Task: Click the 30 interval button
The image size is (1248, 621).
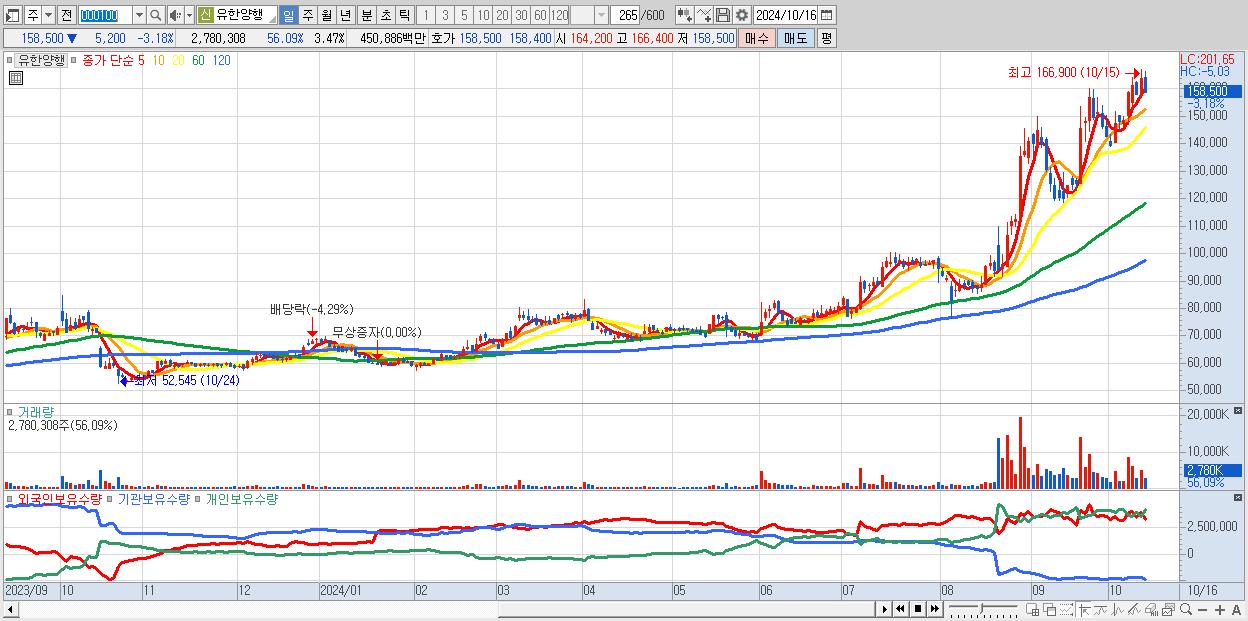Action: (521, 15)
